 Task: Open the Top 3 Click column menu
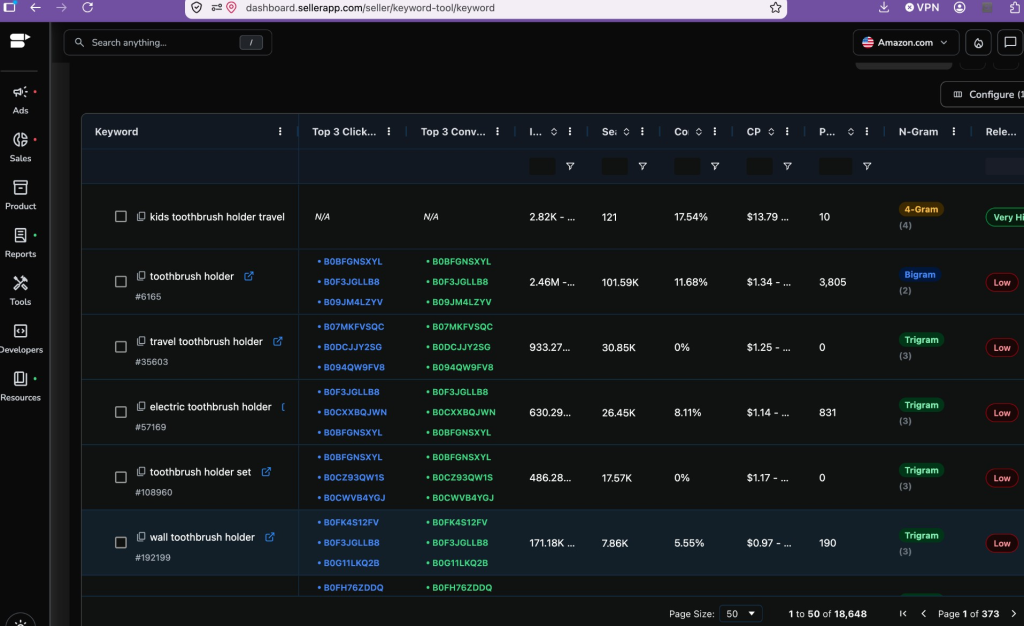pyautogui.click(x=389, y=132)
